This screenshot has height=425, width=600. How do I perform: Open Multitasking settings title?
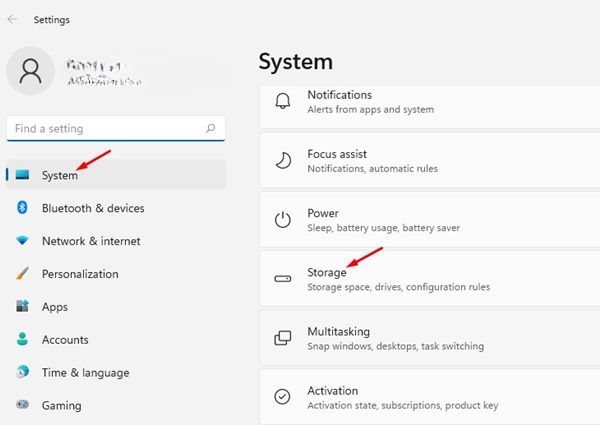coord(339,332)
